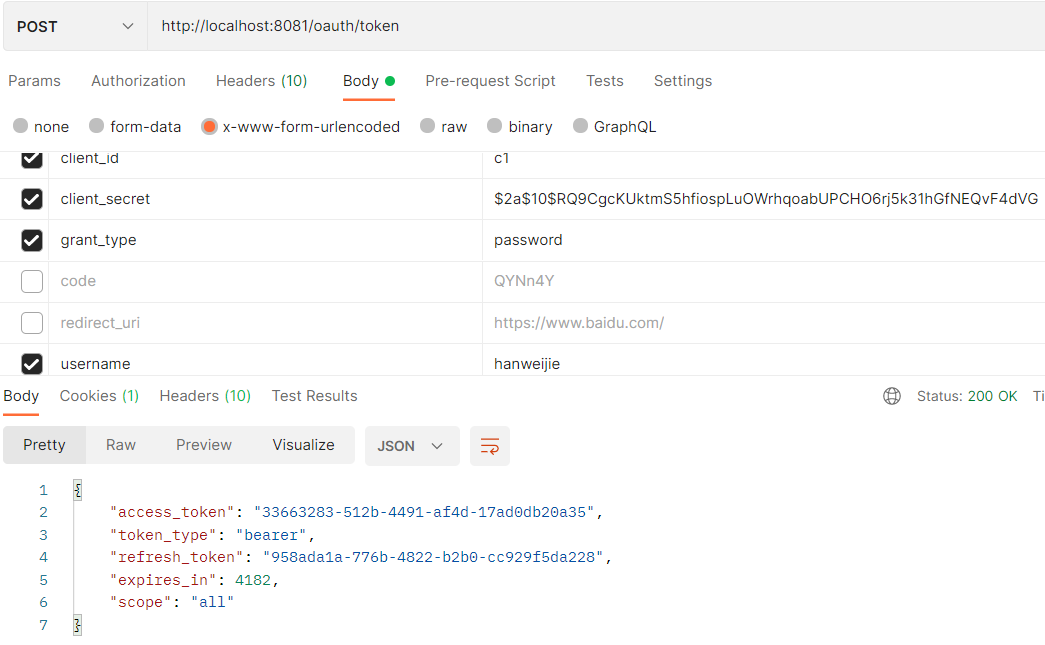Click the access_token value in response

424,512
